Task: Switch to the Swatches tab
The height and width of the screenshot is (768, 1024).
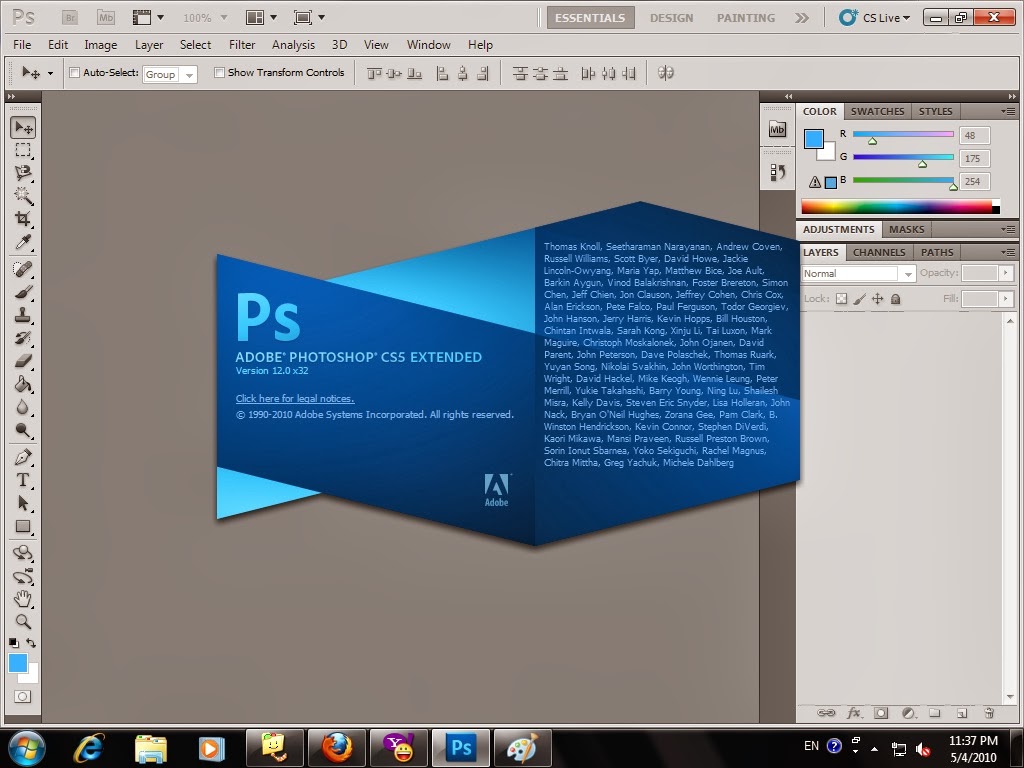Action: pos(877,112)
